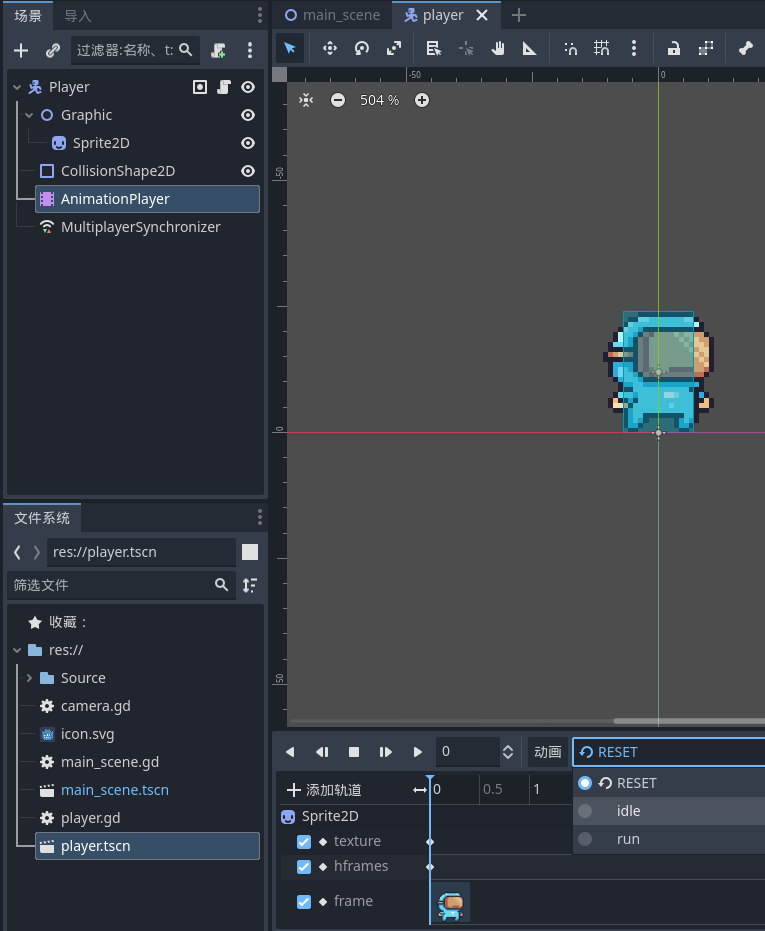Select the Scale Mode tool
The height and width of the screenshot is (931, 765).
394,48
